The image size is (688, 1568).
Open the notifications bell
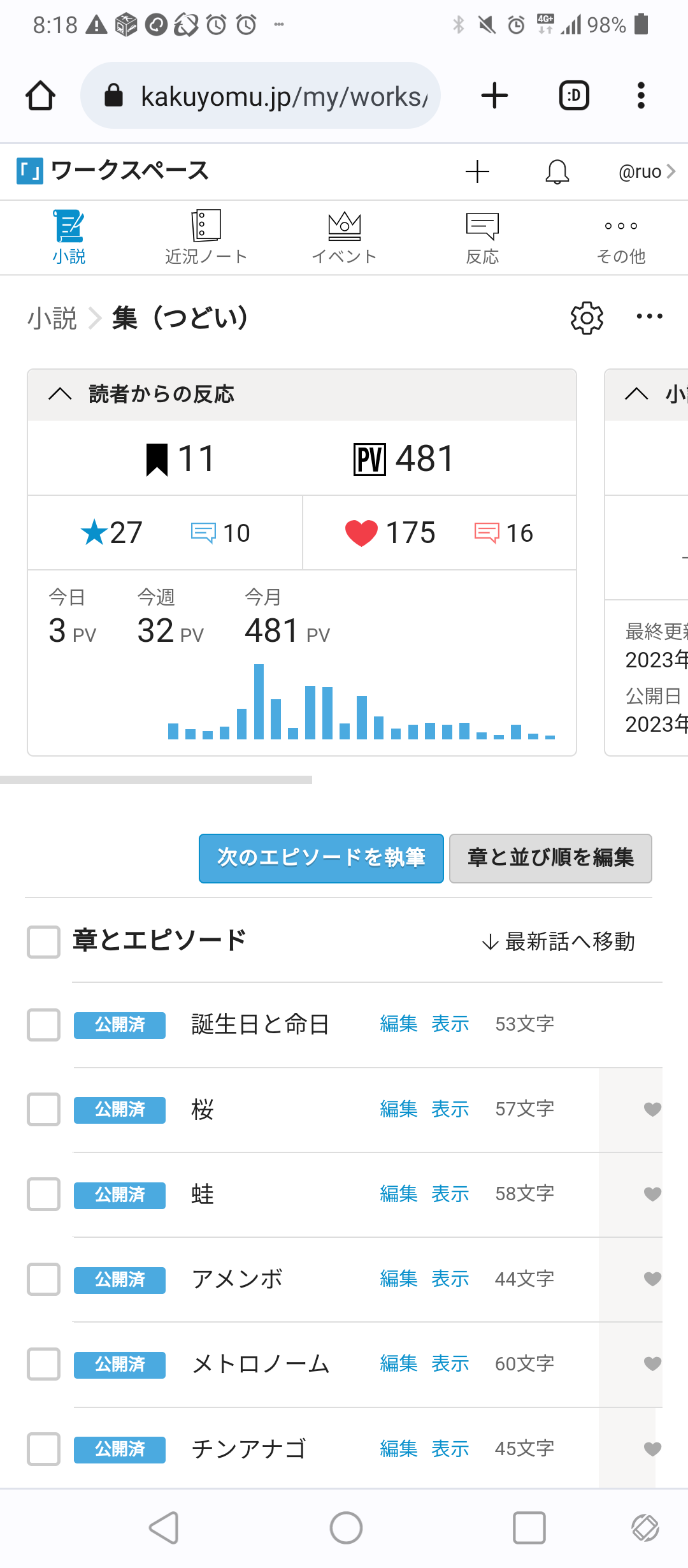557,172
